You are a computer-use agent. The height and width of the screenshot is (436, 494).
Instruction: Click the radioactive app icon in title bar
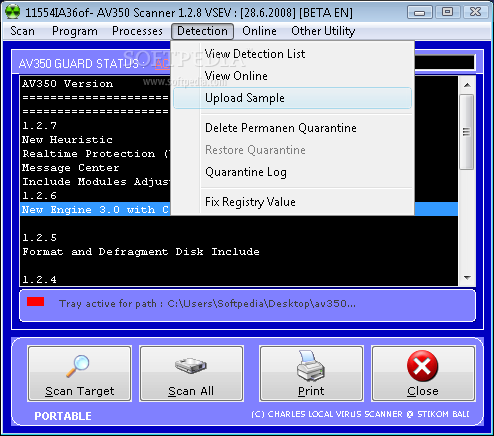pos(13,12)
